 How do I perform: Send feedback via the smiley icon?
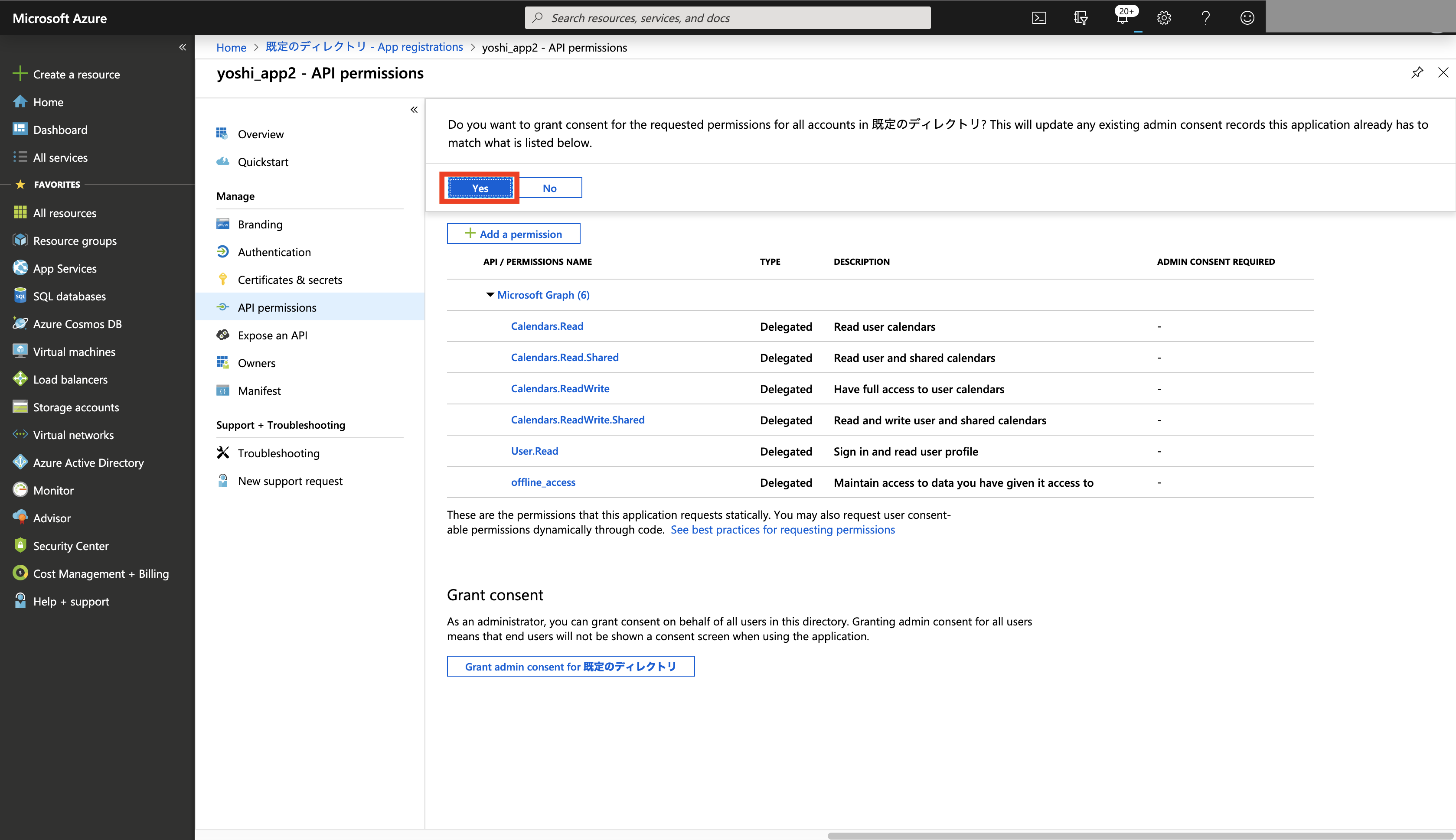point(1247,18)
